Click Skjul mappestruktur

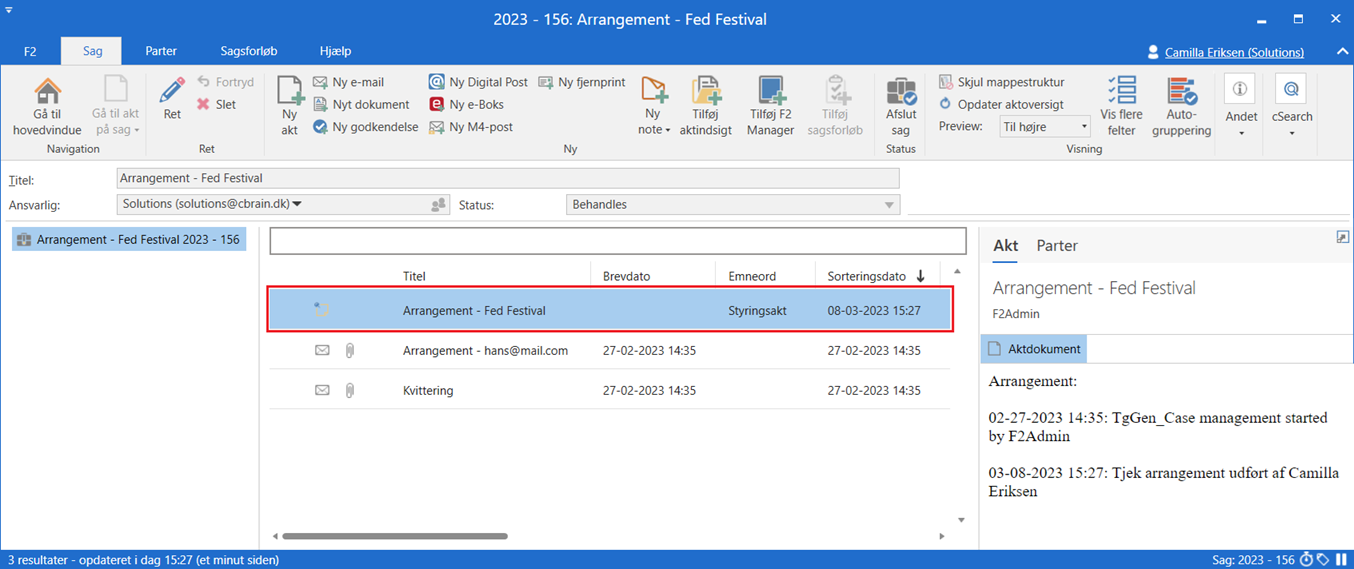point(1001,82)
